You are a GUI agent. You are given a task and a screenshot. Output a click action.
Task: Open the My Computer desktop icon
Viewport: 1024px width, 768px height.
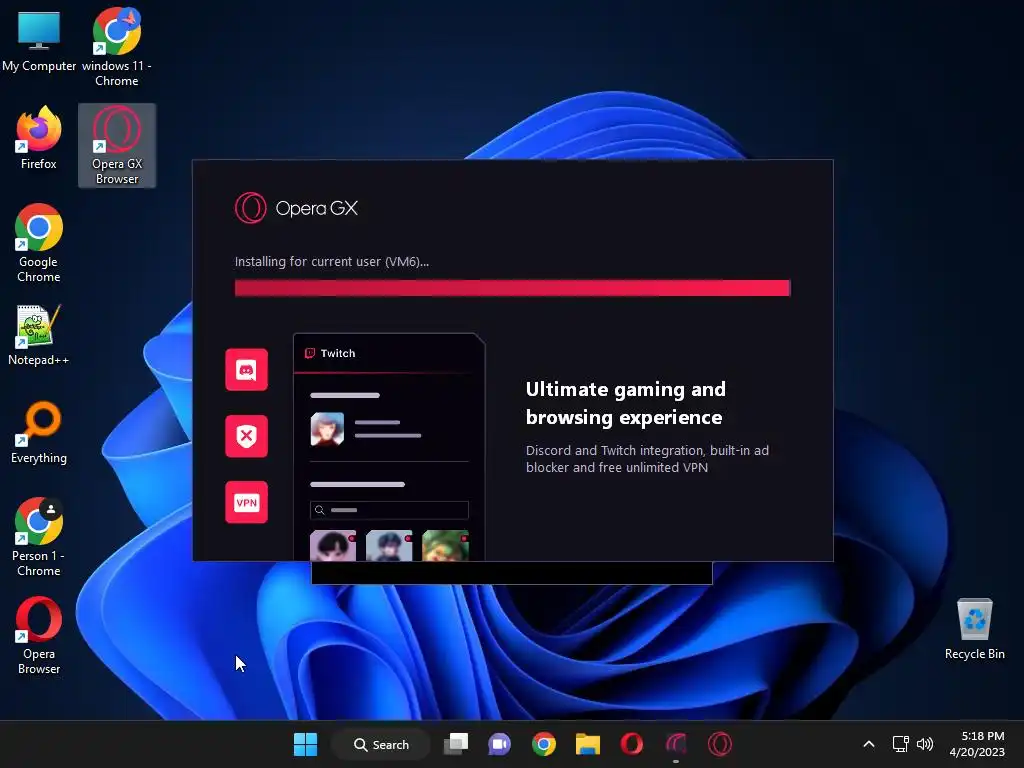pos(39,42)
